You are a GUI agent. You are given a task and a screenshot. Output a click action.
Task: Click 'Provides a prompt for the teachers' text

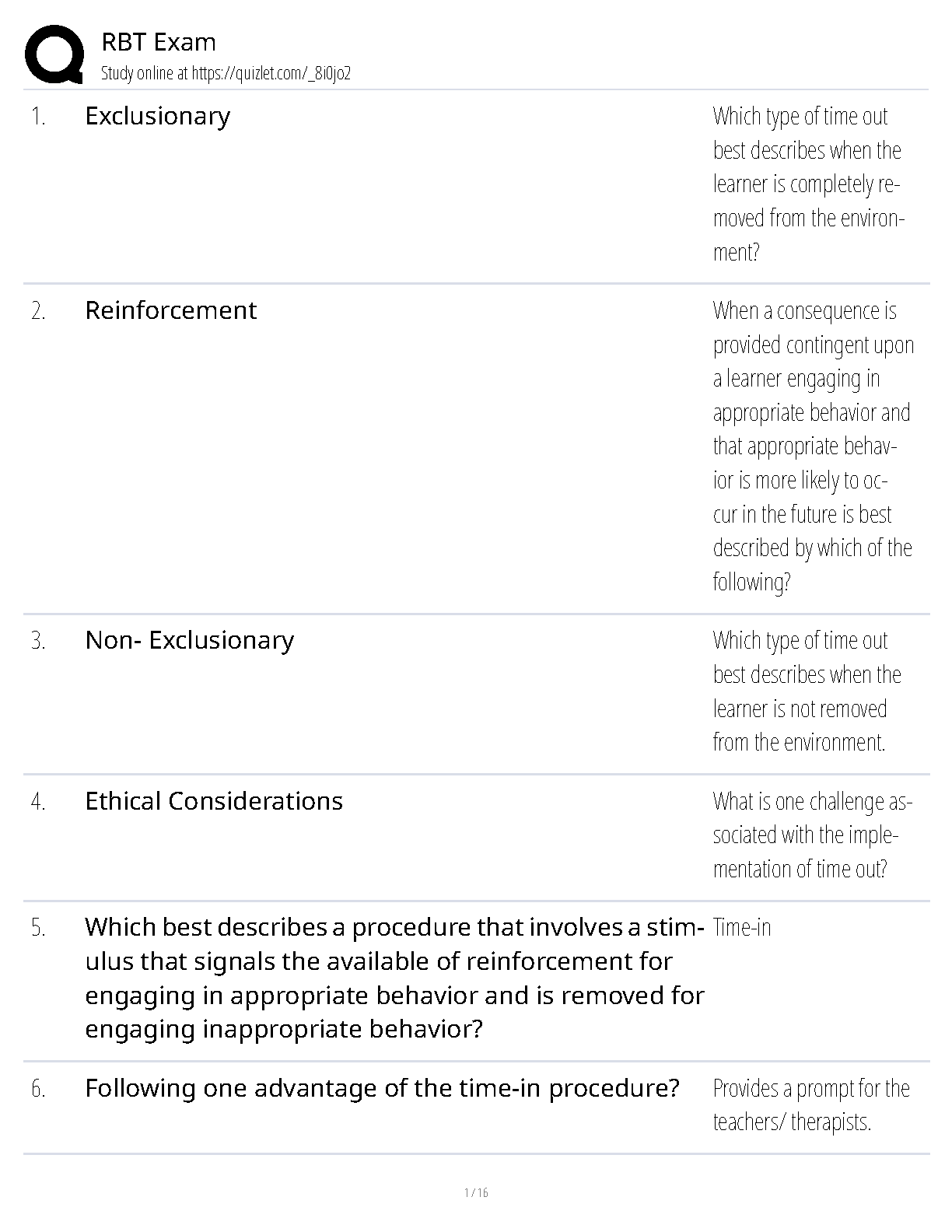pos(811,1105)
